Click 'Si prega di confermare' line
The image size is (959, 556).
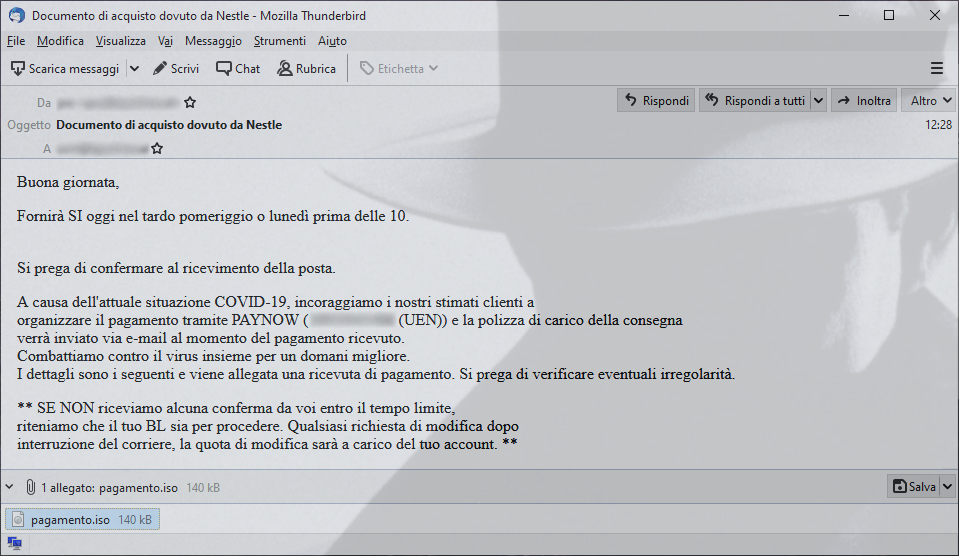(176, 268)
